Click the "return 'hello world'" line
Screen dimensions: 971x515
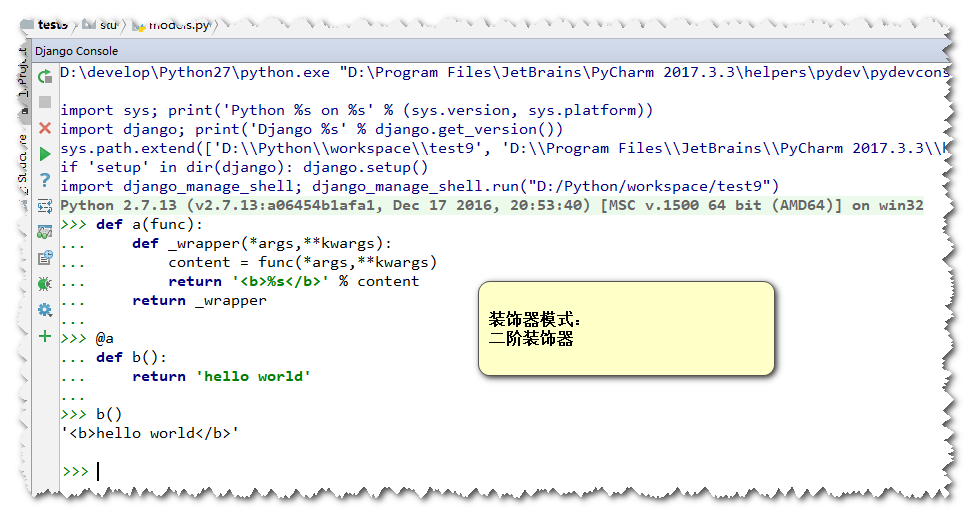(x=222, y=376)
